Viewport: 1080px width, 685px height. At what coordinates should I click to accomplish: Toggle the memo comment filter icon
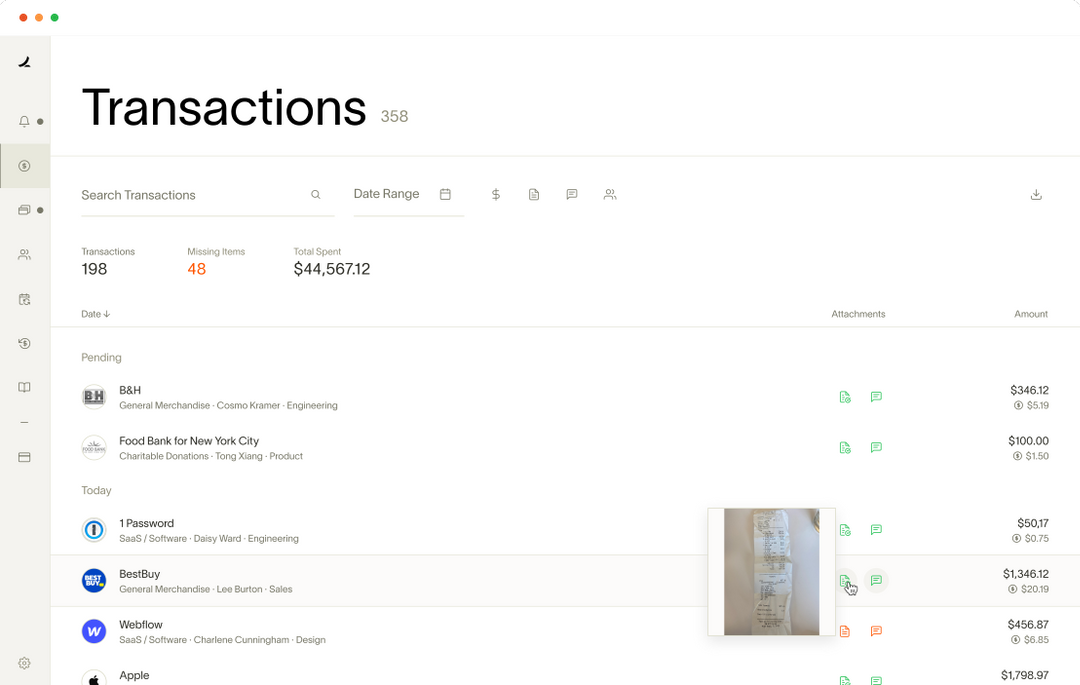(x=572, y=194)
